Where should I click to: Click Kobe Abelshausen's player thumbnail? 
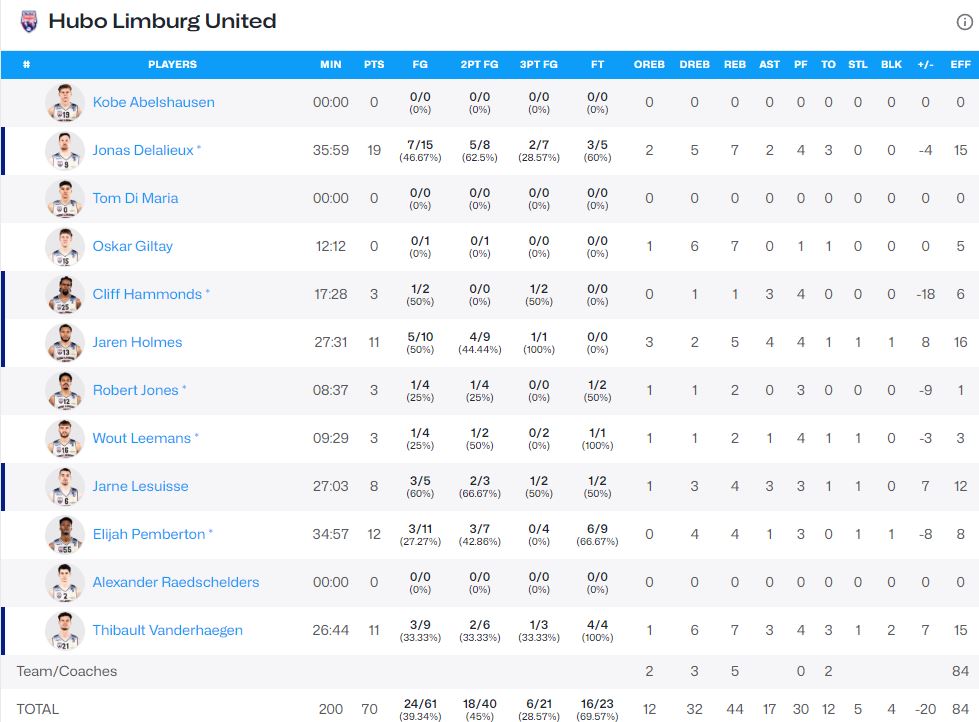coord(64,103)
